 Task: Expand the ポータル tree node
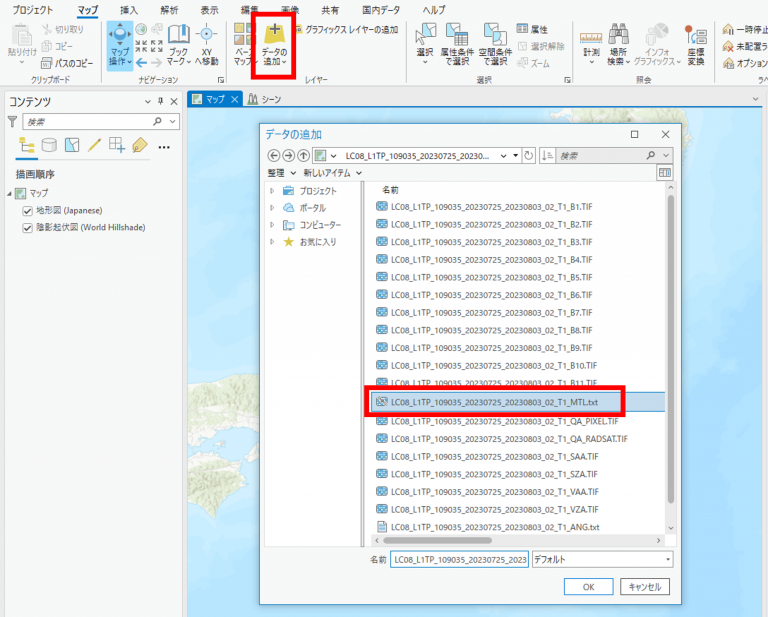pyautogui.click(x=272, y=208)
